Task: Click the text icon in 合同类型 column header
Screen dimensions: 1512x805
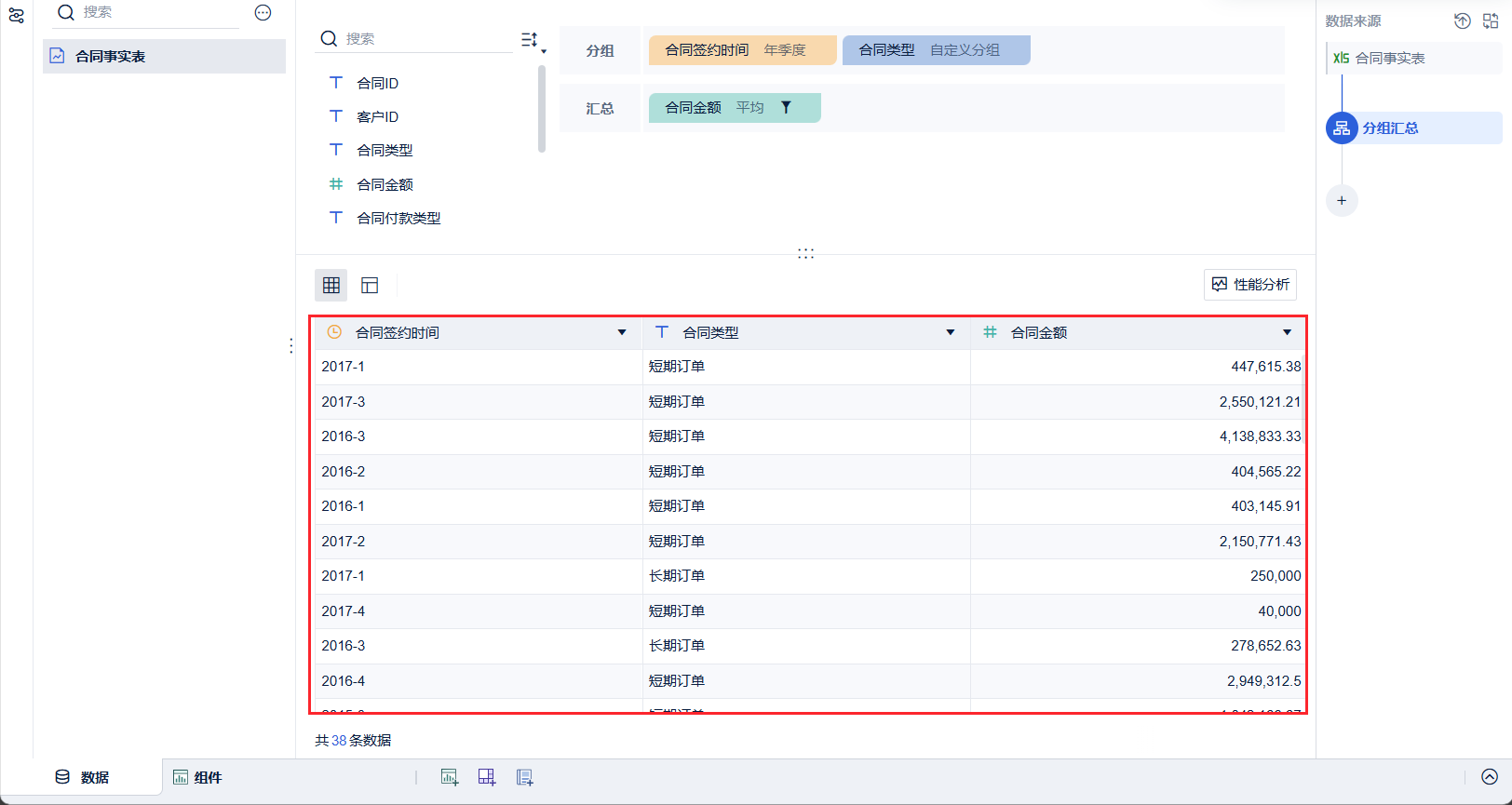Action: tap(662, 332)
